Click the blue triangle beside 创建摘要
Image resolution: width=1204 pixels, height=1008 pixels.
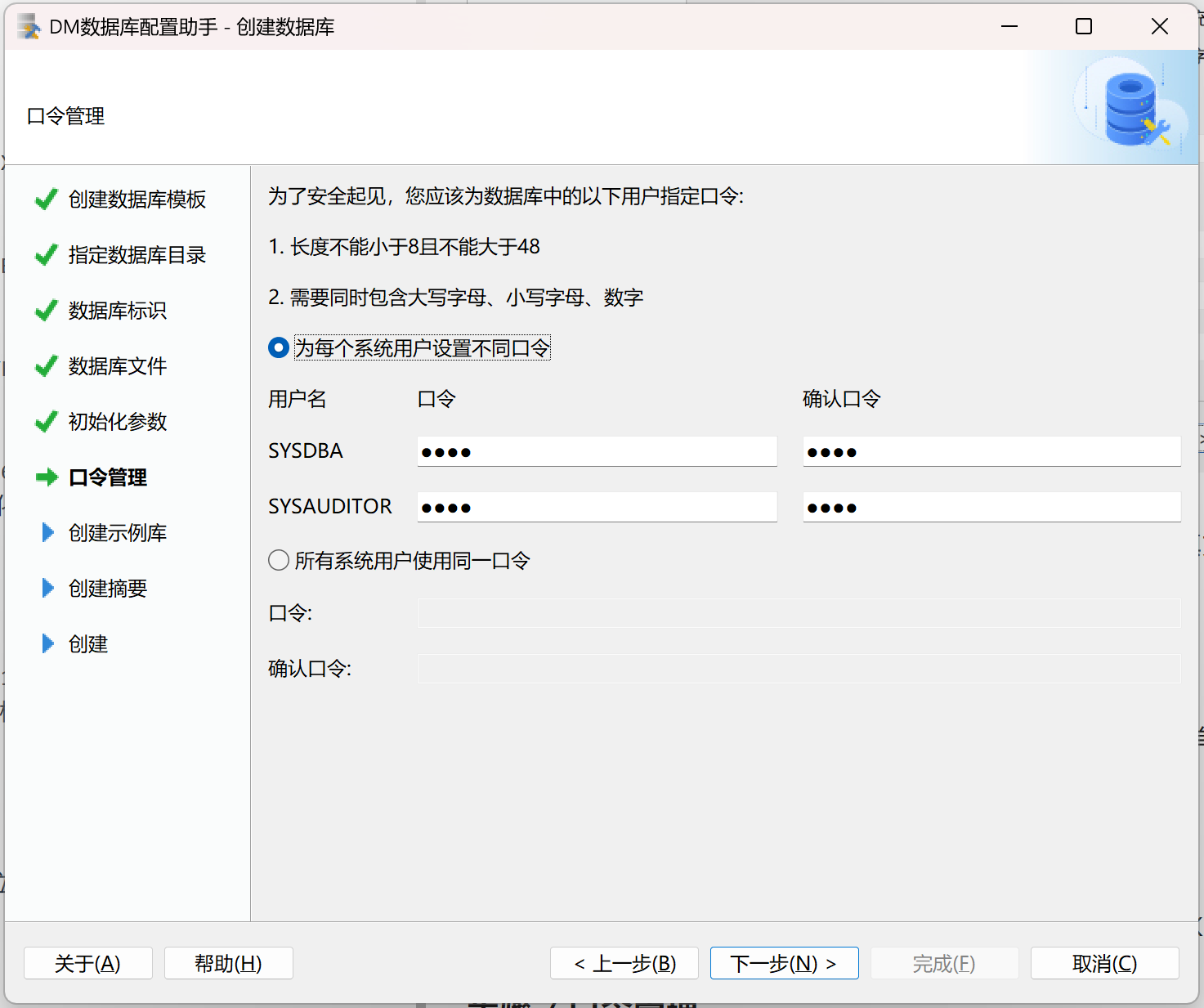point(48,589)
